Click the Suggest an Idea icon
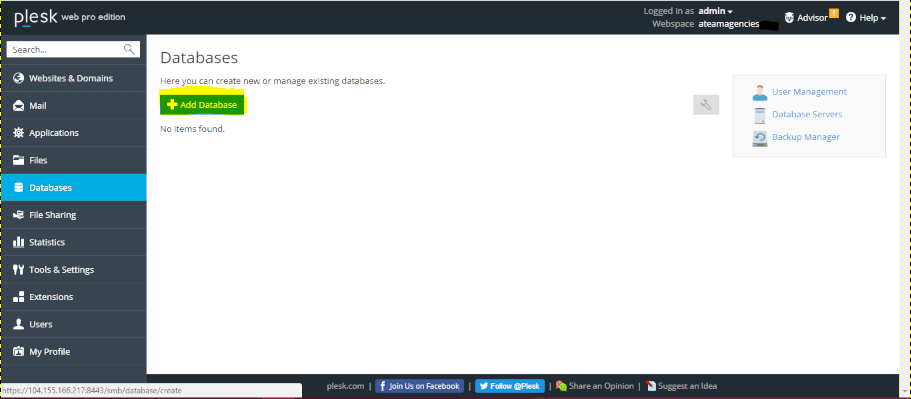This screenshot has width=911, height=399. 651,386
